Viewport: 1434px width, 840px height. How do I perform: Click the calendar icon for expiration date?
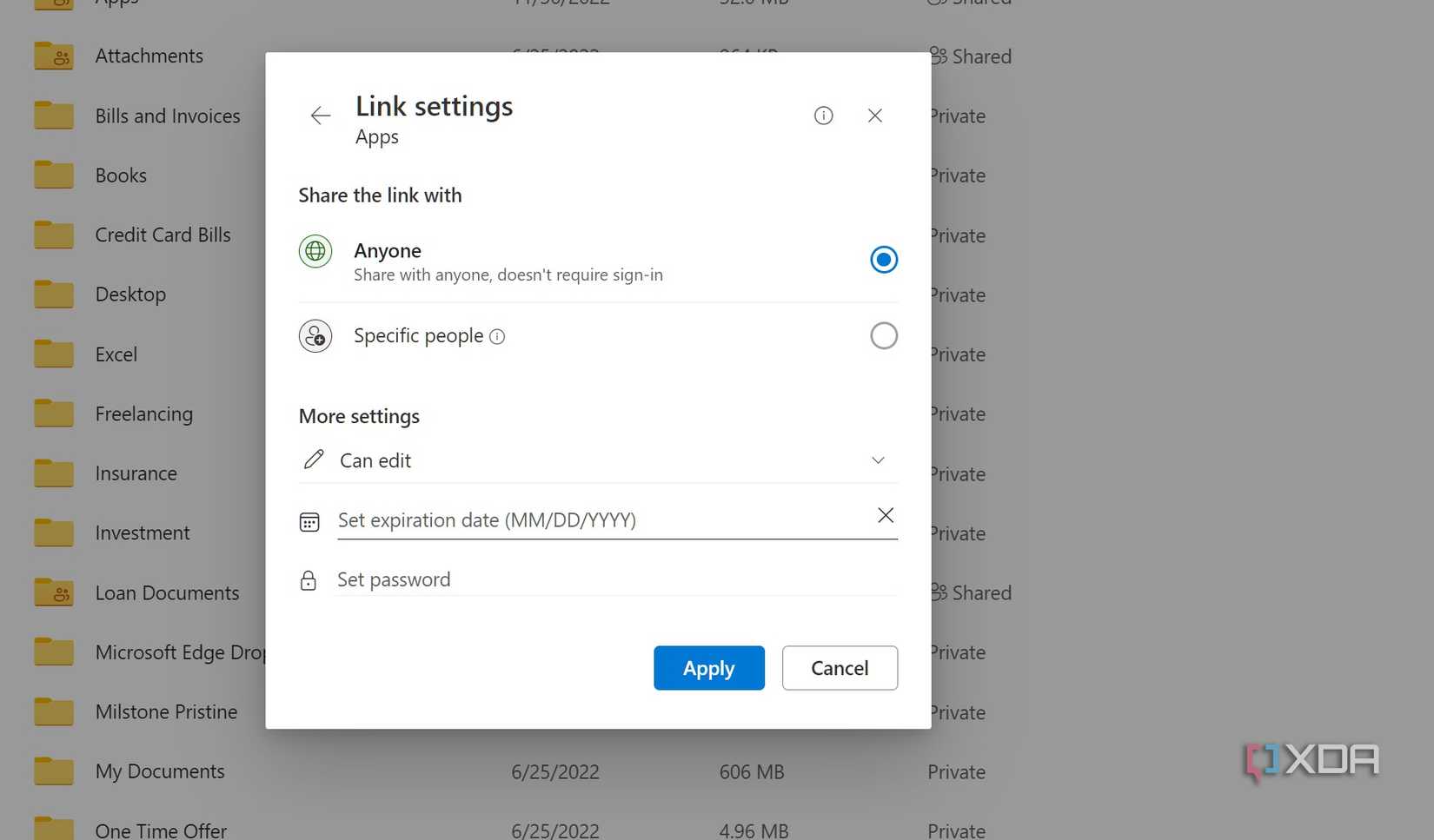pos(309,520)
